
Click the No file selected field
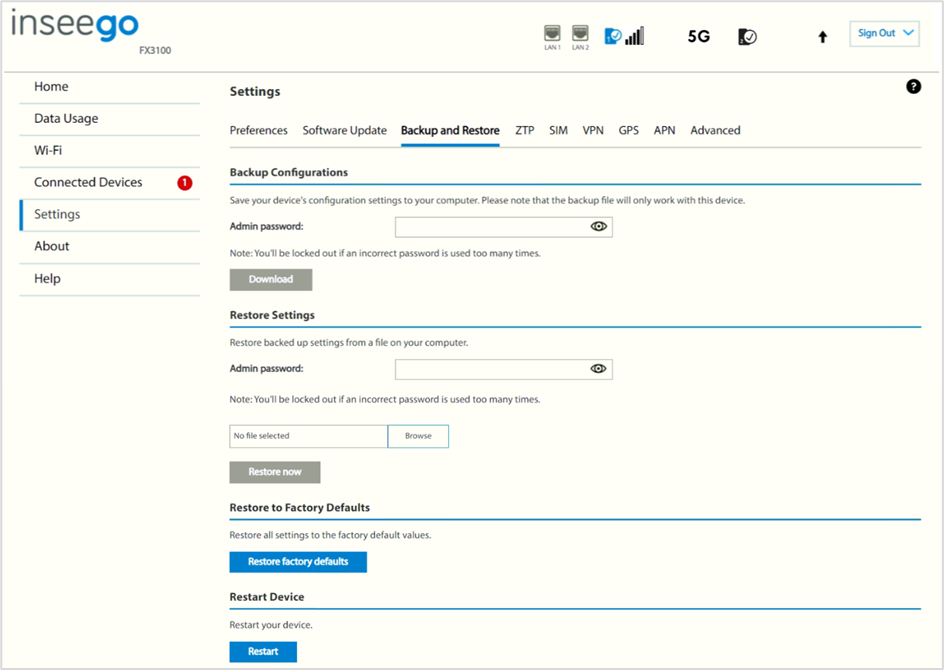point(308,436)
